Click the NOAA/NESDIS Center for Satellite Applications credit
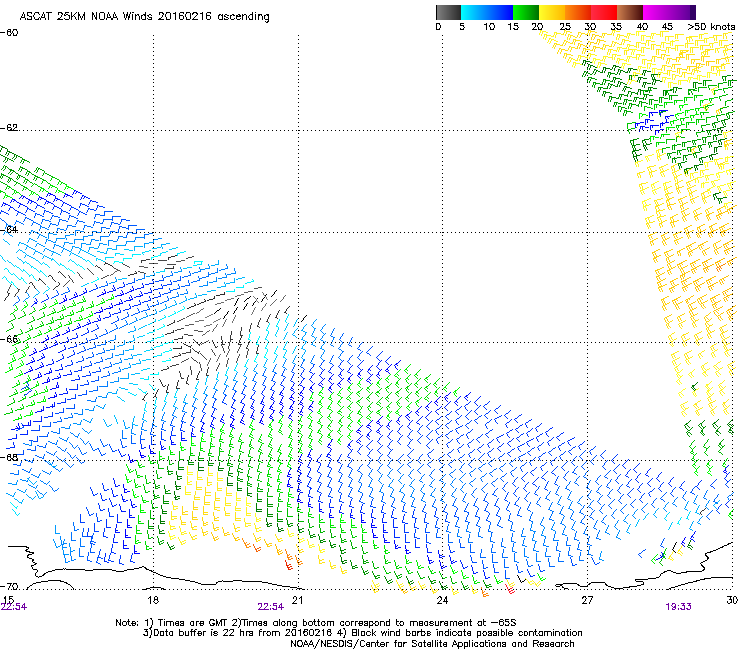This screenshot has width=740, height=650. click(x=432, y=644)
